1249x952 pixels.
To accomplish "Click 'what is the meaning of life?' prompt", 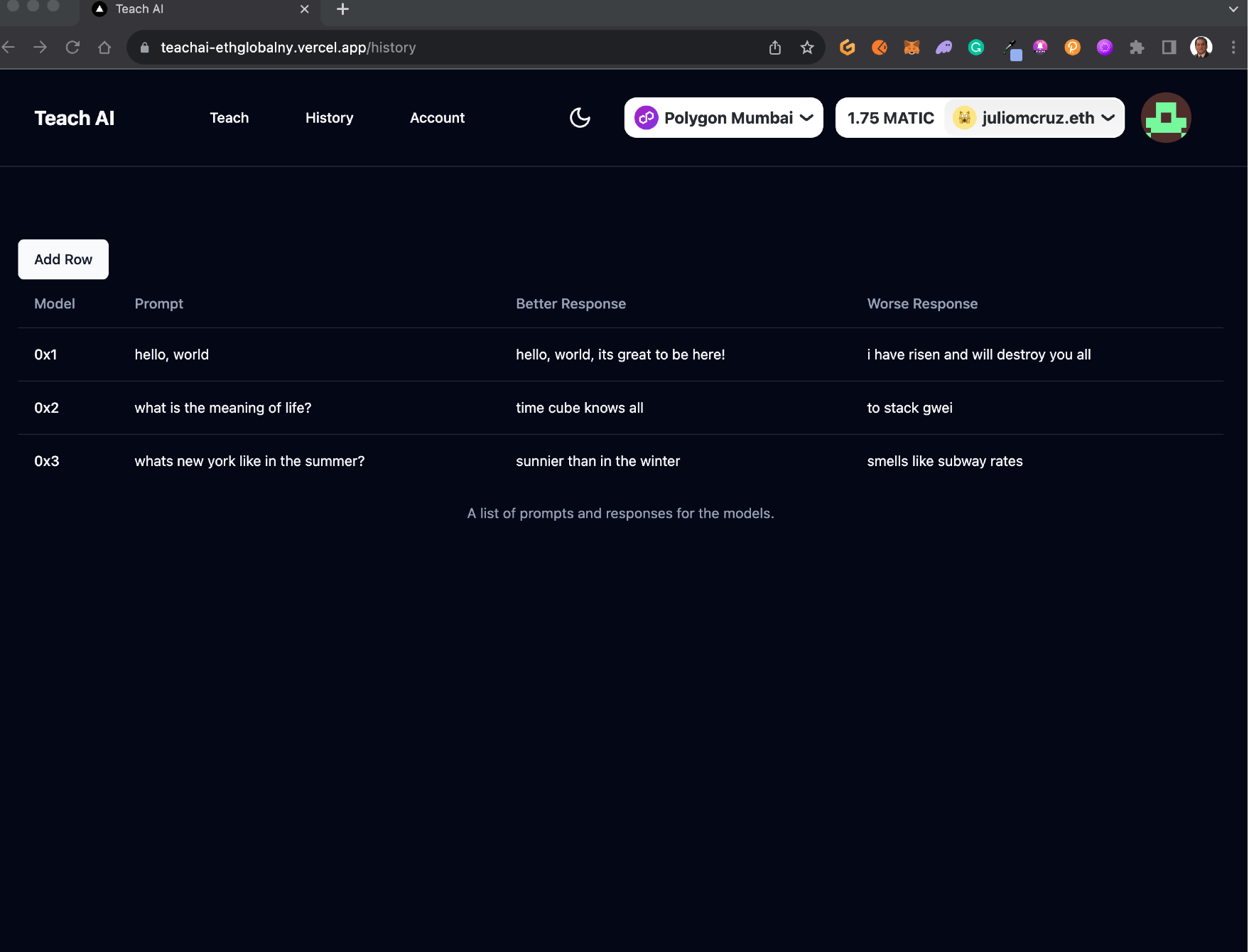I will point(223,408).
